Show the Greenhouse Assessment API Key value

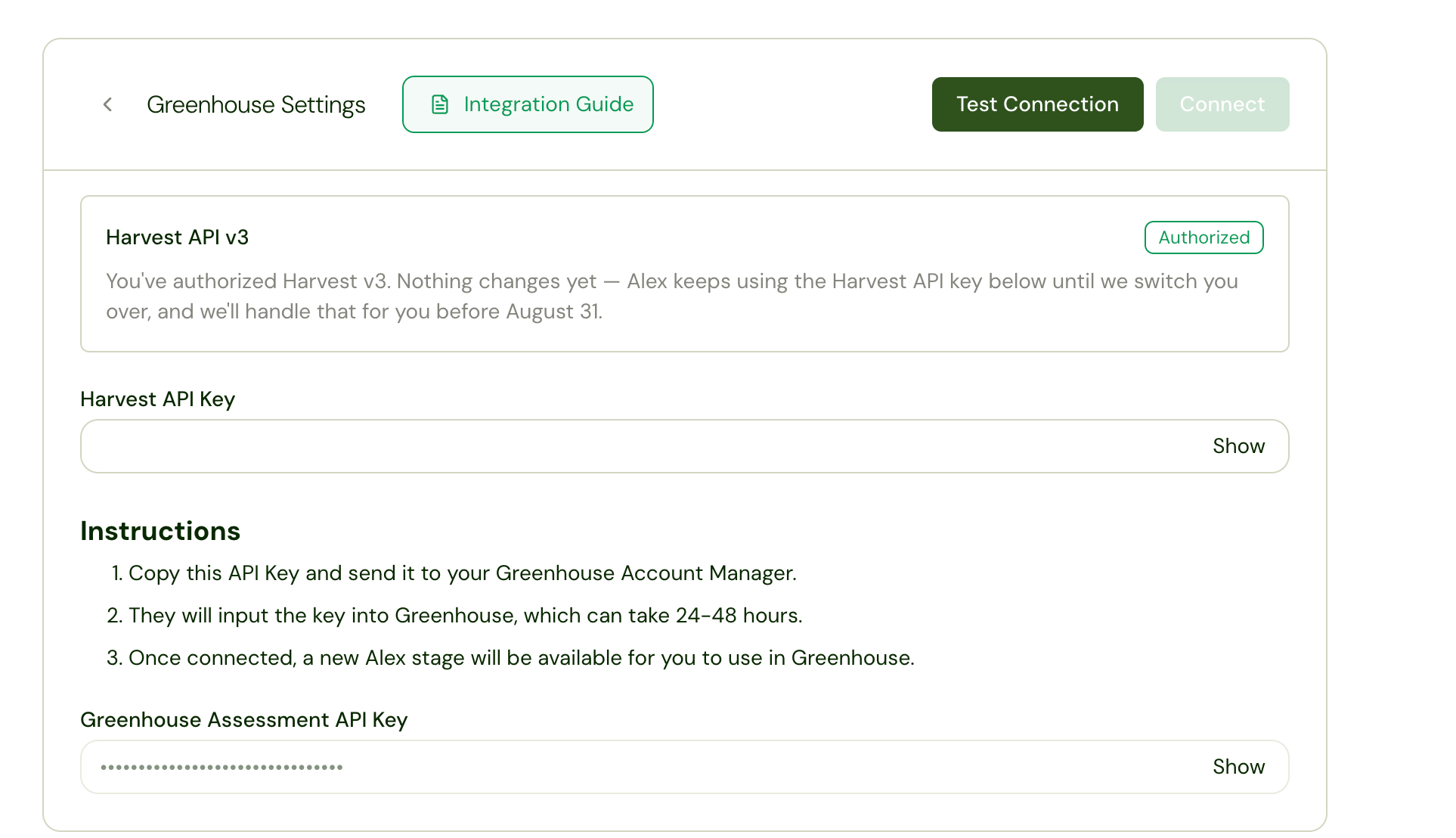pyautogui.click(x=1238, y=767)
